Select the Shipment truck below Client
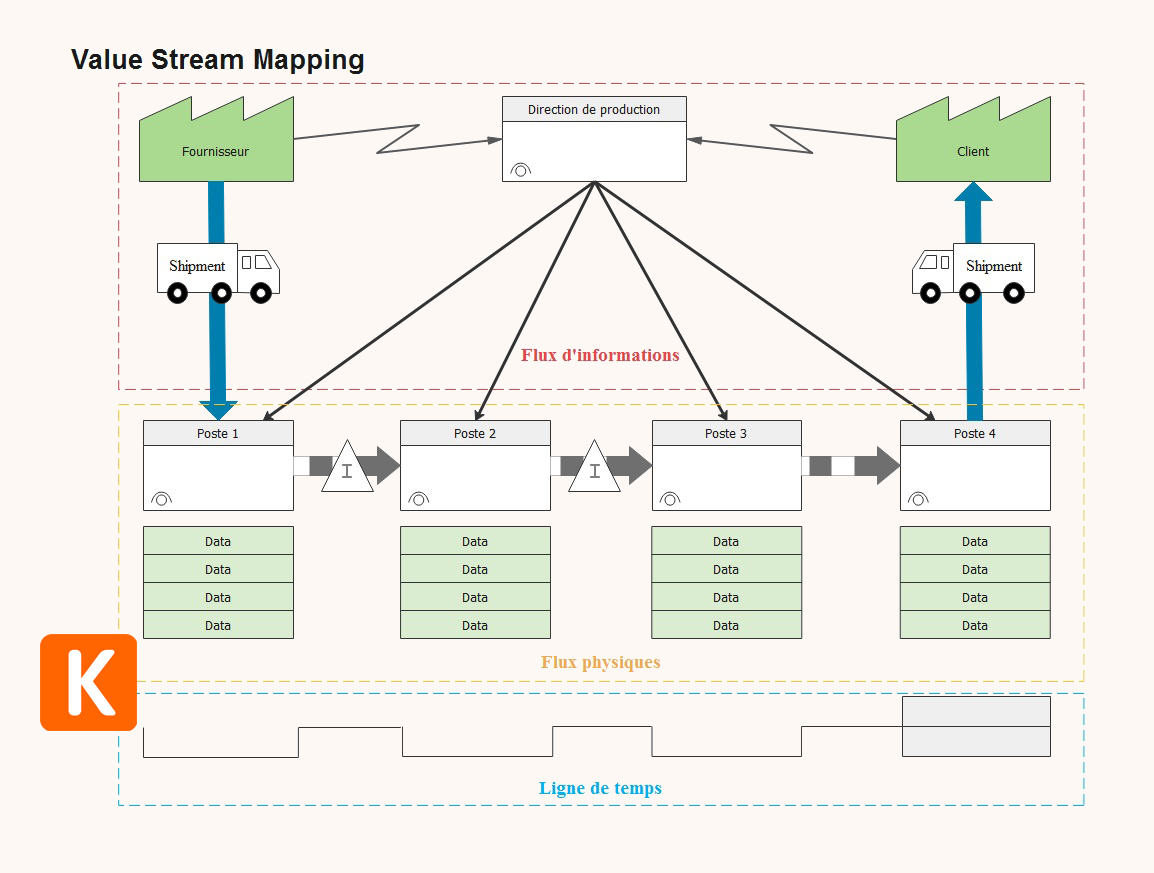The height and width of the screenshot is (873, 1154). [x=973, y=273]
